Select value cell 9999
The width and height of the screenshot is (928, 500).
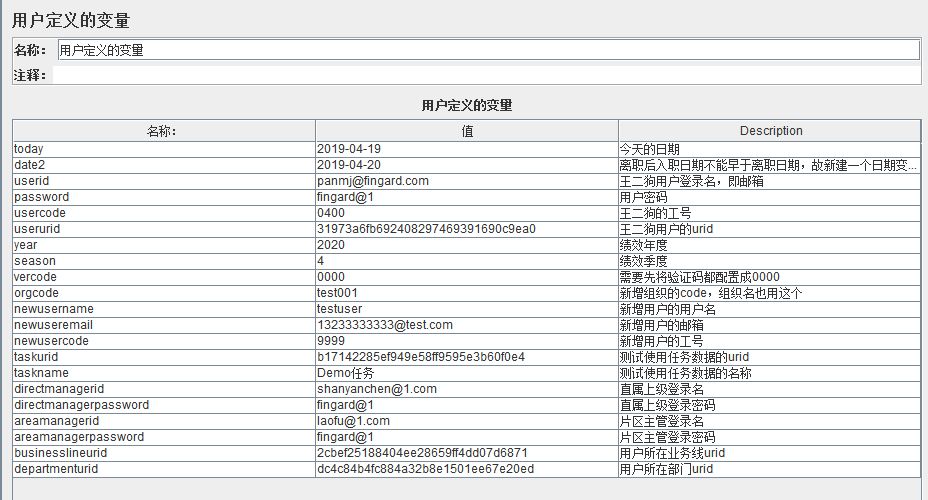click(467, 341)
